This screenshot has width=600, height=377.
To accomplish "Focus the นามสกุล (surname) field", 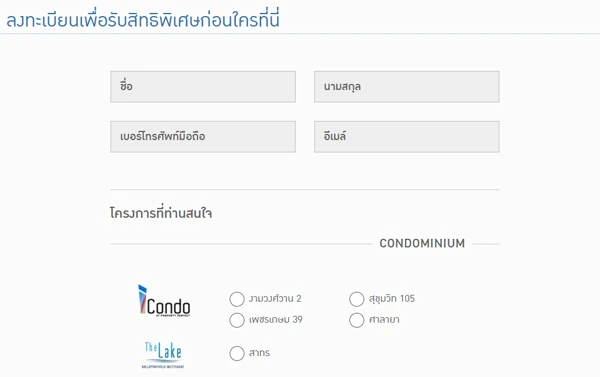I will click(407, 86).
